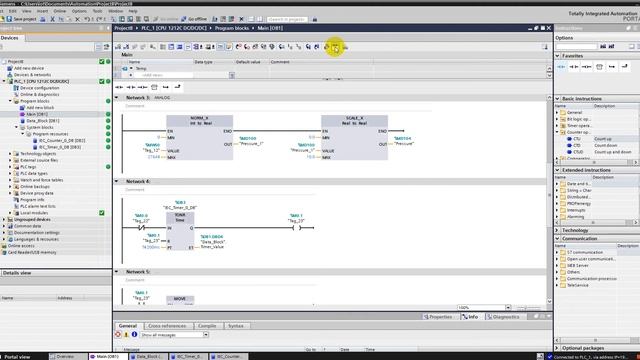Image resolution: width=640 pixels, height=360 pixels.
Task: Expand Local modules folder
Action: [10, 213]
